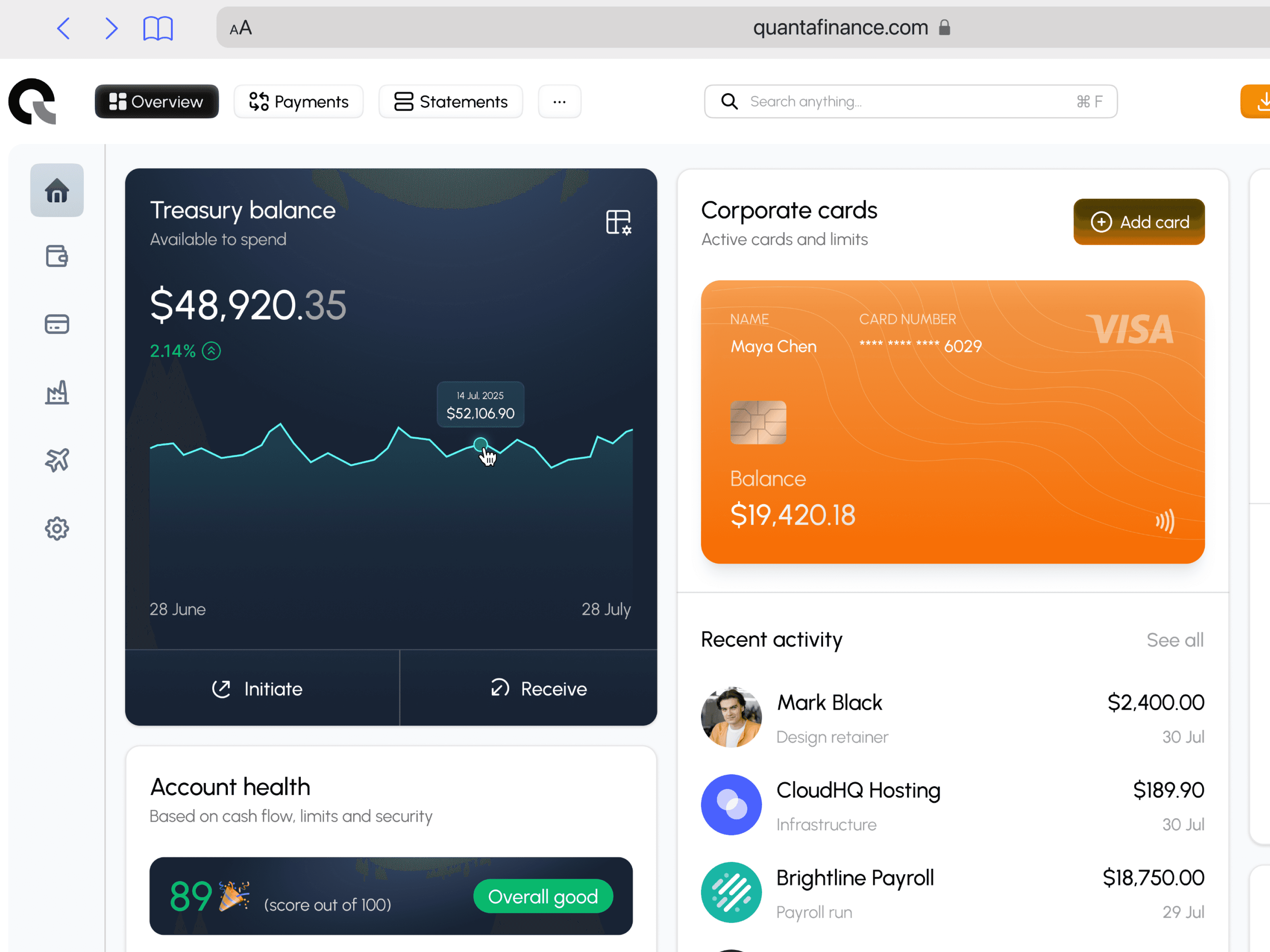Image resolution: width=1270 pixels, height=952 pixels.
Task: Open the airplane travel sidebar icon
Action: pos(57,460)
